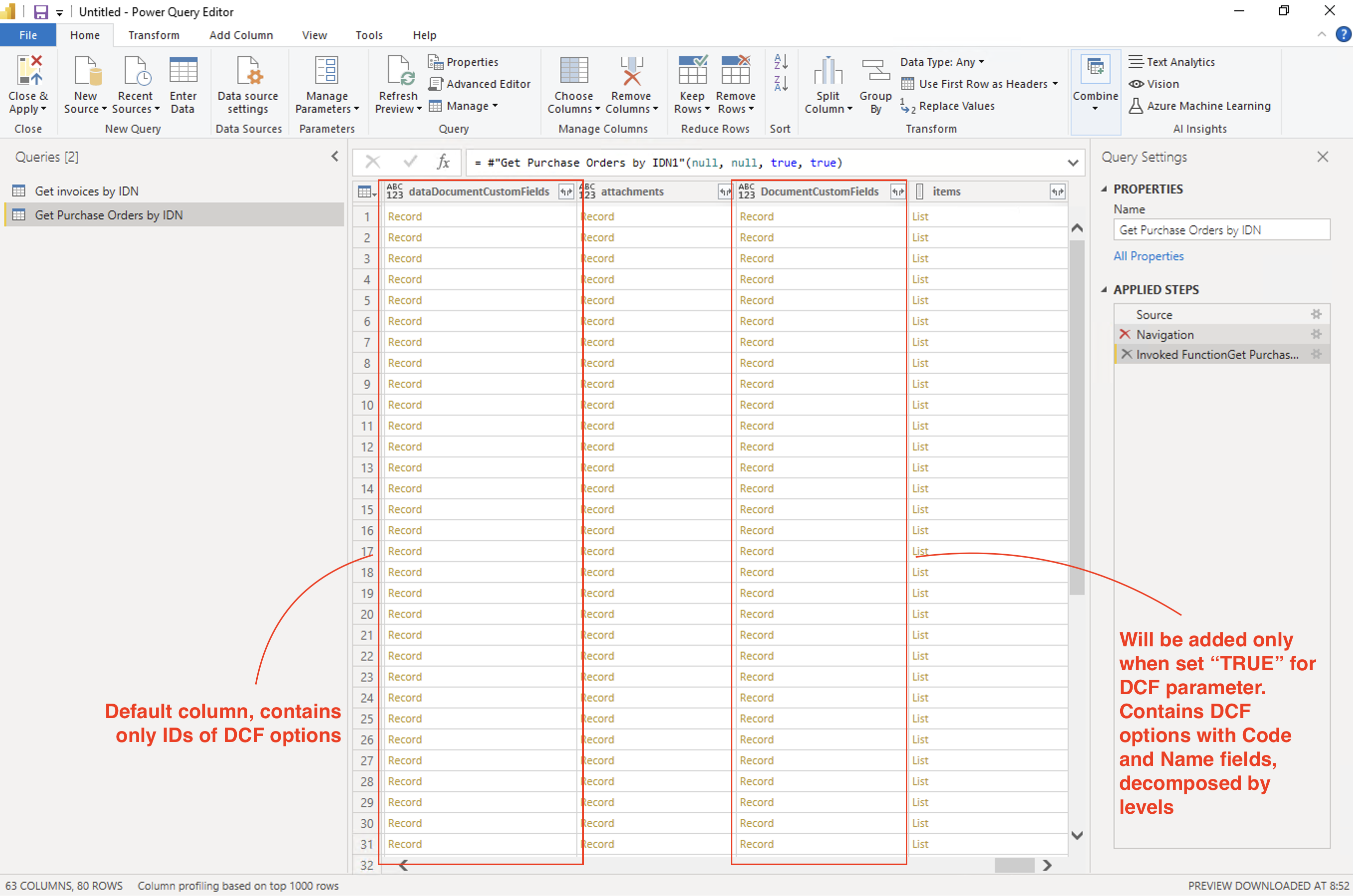Collapse the PROPERTIES section
Screen dimensions: 1353x896
pos(1104,189)
